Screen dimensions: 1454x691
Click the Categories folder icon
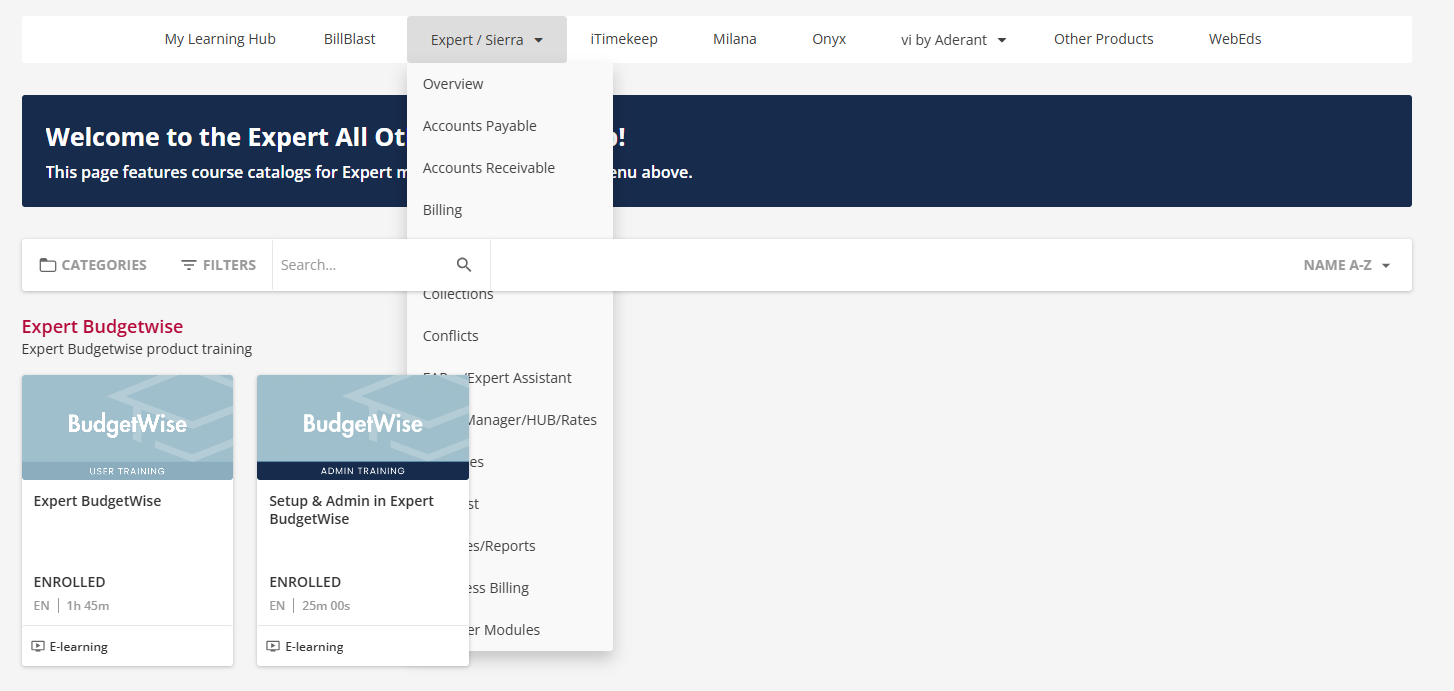[48, 265]
